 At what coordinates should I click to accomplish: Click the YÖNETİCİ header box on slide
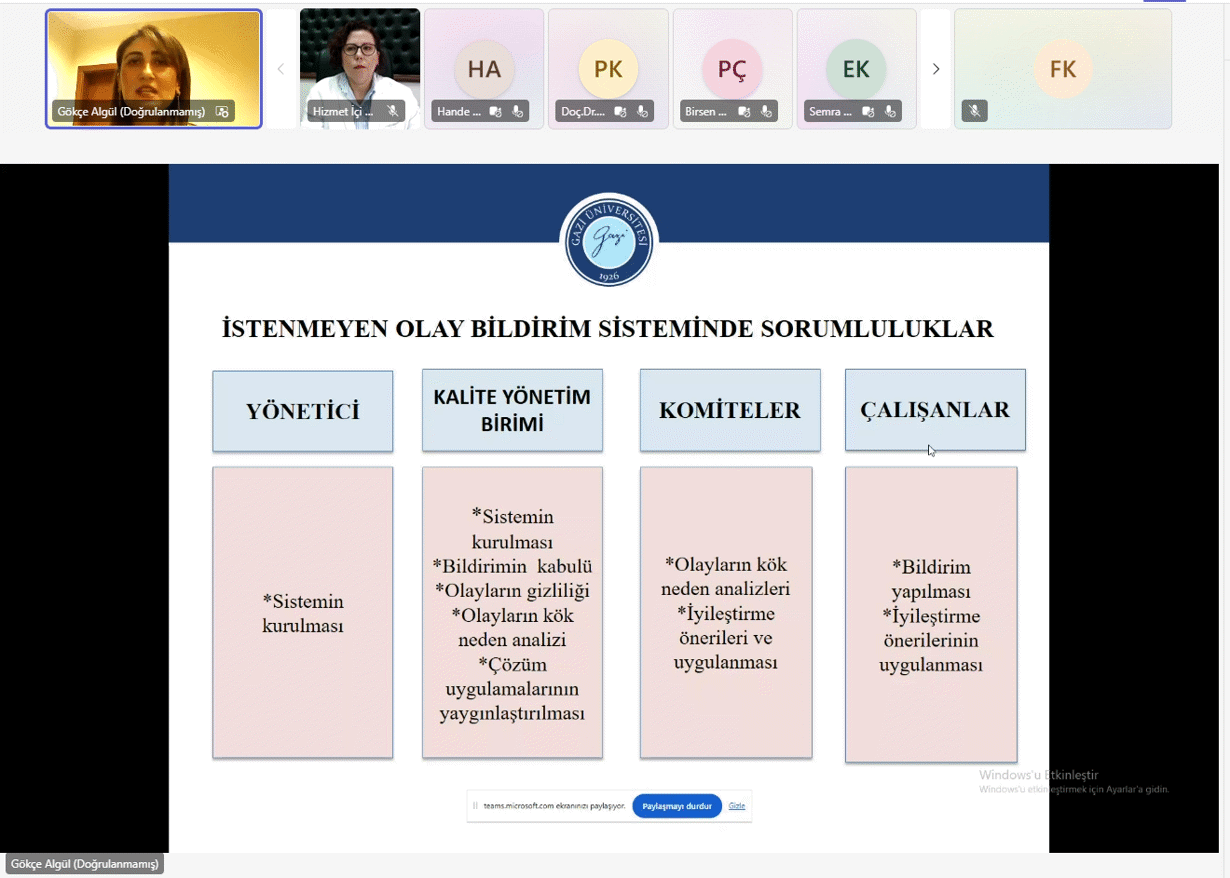(x=302, y=411)
